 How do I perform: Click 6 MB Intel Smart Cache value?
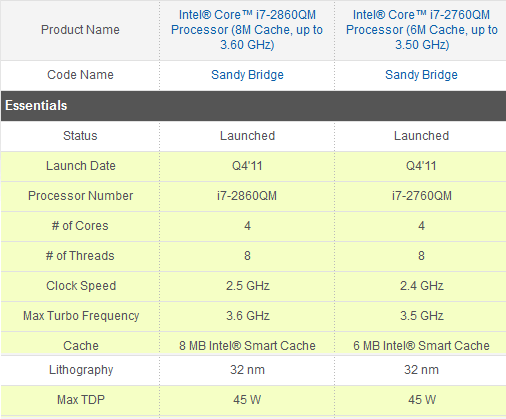click(421, 346)
